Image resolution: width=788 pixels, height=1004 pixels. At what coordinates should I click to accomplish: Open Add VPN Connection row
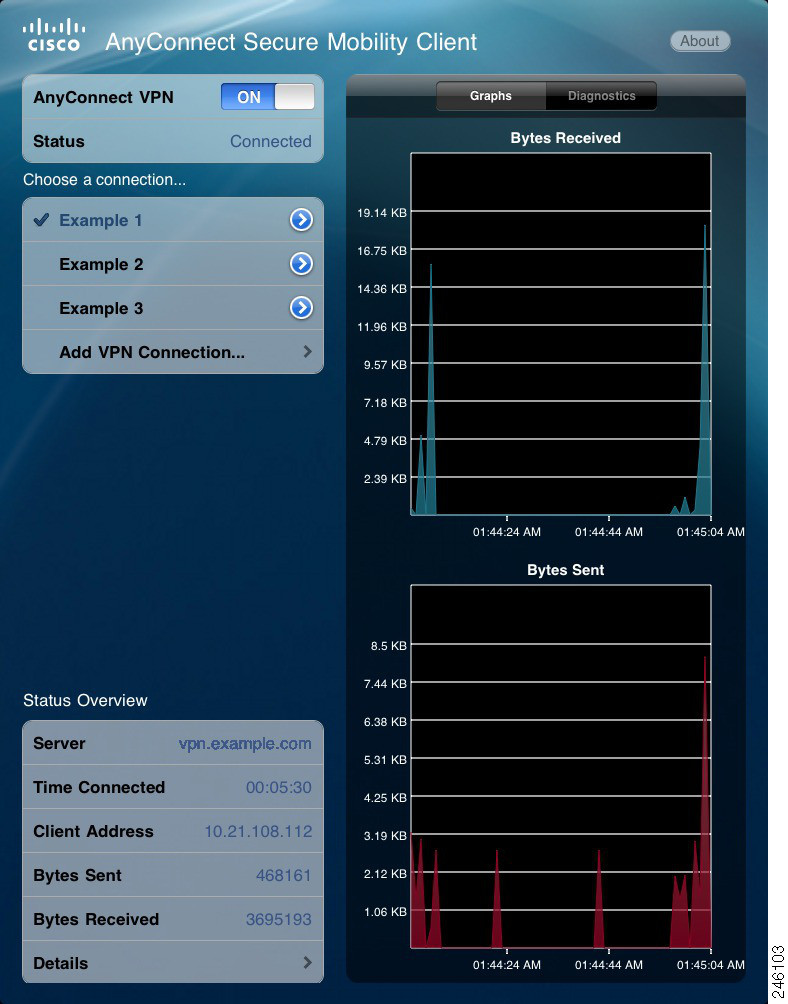click(x=152, y=353)
